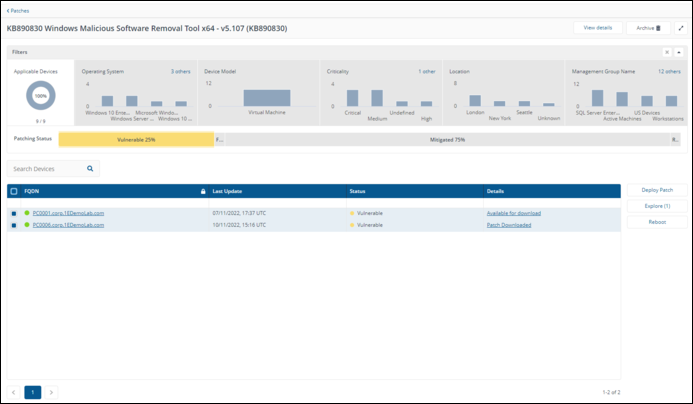Clear filters using the X icon
The image size is (693, 404).
tap(667, 51)
